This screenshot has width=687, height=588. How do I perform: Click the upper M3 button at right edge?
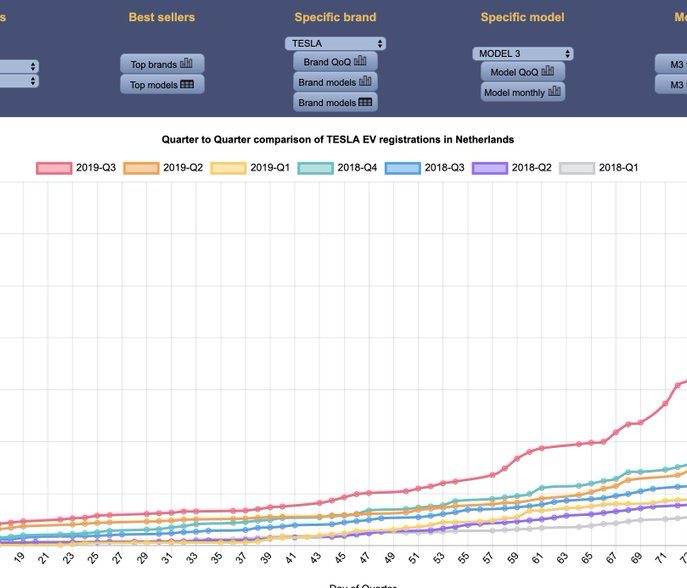(x=671, y=64)
